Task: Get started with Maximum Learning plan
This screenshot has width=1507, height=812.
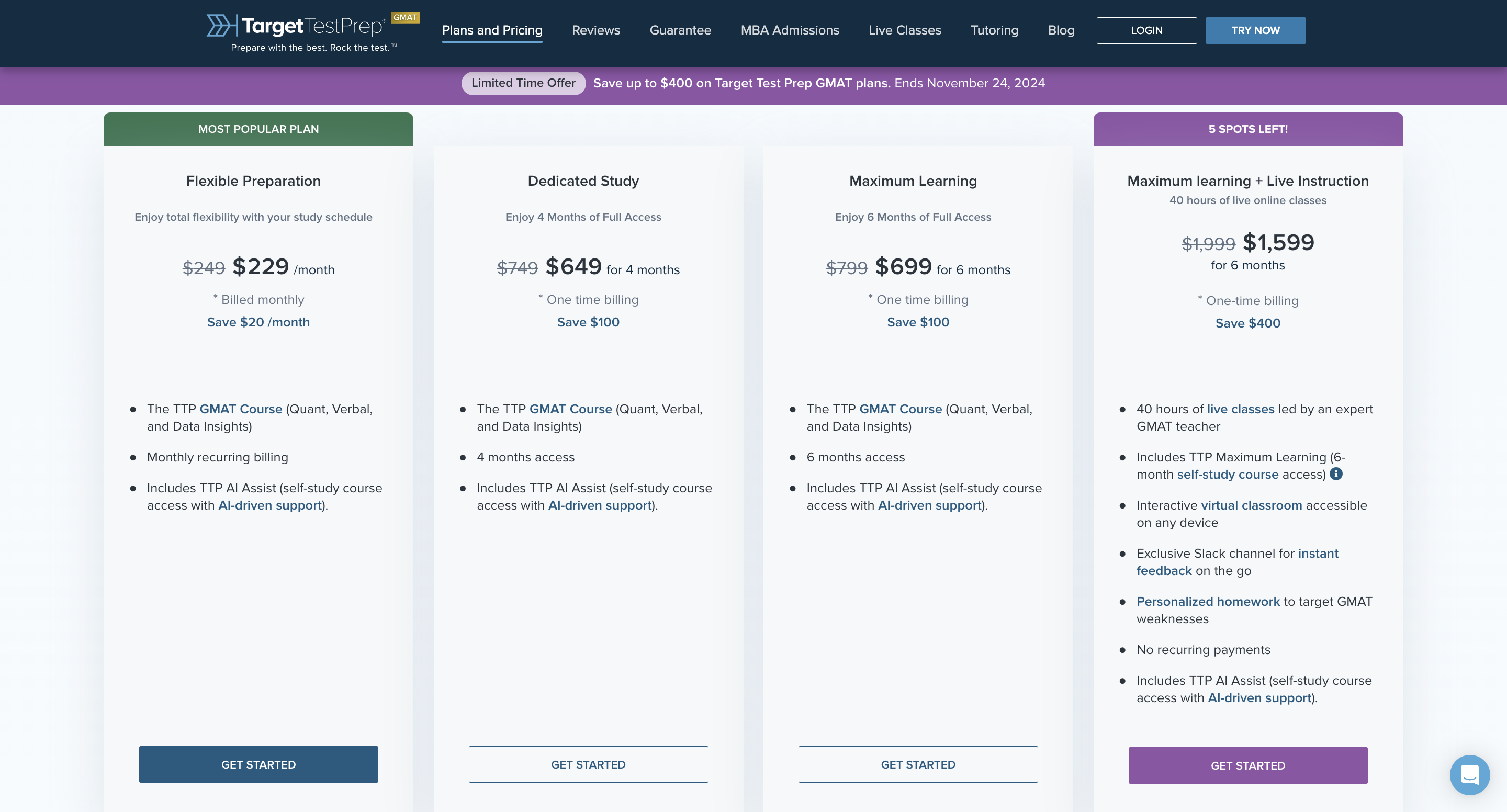Action: pos(918,764)
